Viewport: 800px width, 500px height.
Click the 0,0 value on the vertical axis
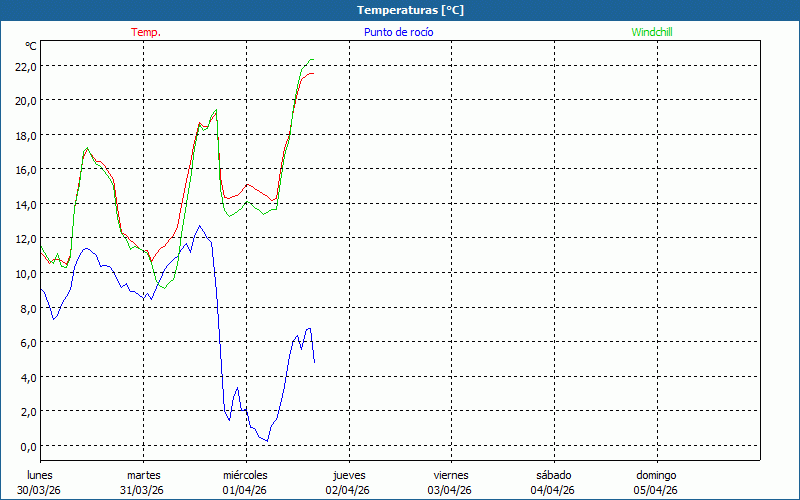tap(25, 446)
